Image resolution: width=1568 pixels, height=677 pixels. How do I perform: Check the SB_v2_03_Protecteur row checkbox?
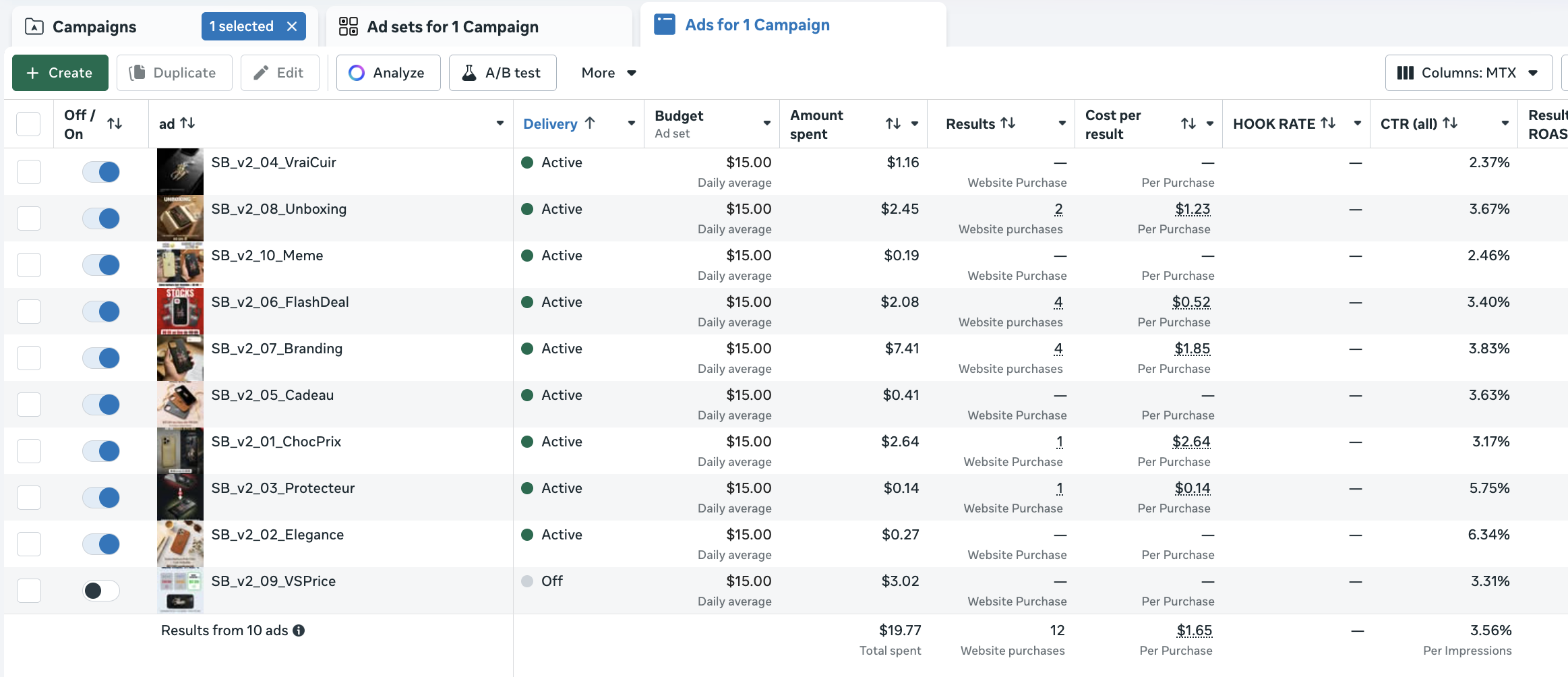(x=28, y=498)
